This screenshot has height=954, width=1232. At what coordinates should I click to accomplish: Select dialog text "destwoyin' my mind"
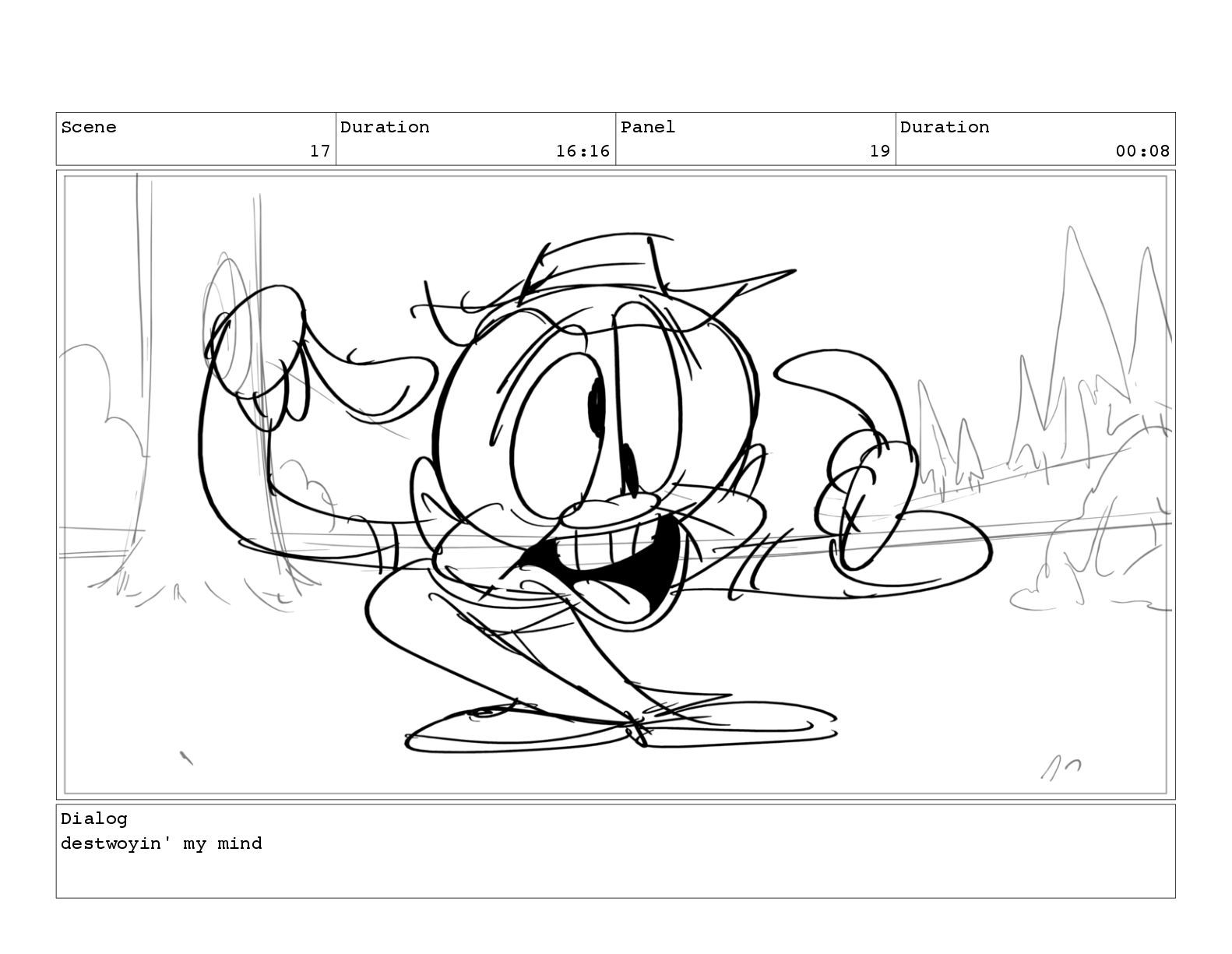pyautogui.click(x=161, y=843)
